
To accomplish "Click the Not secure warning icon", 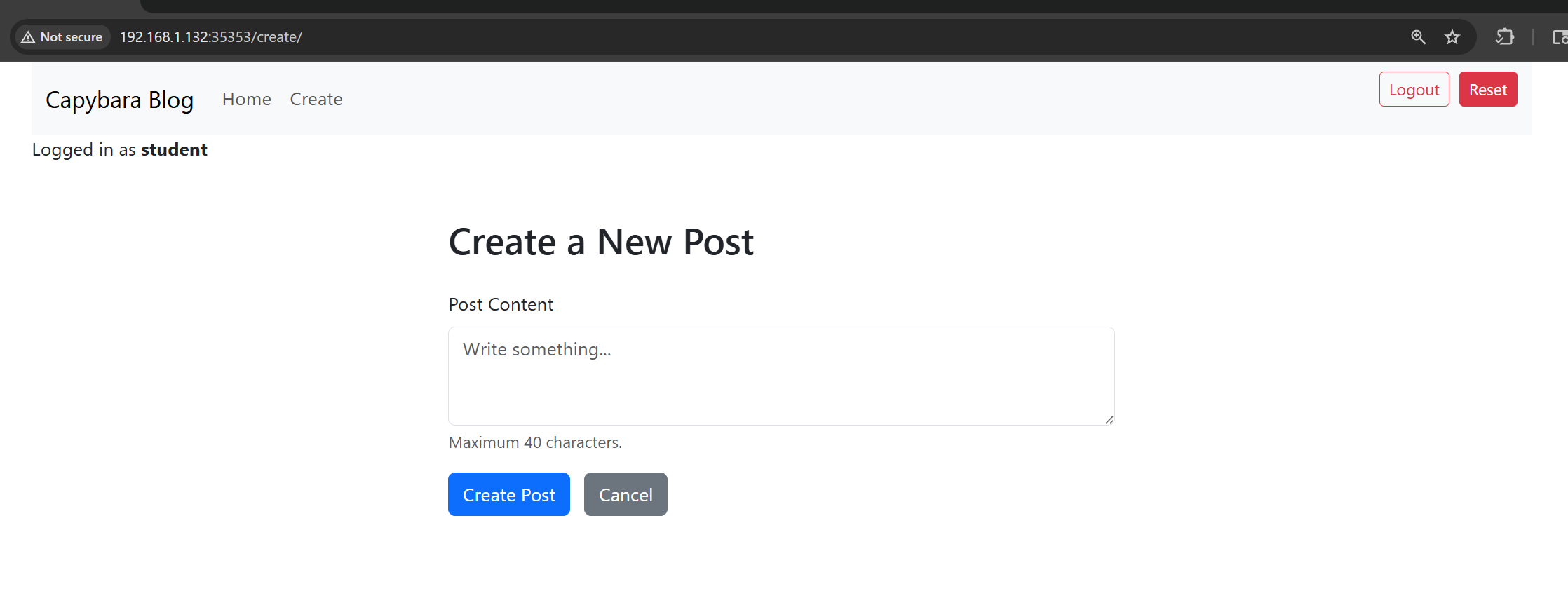I will 28,37.
